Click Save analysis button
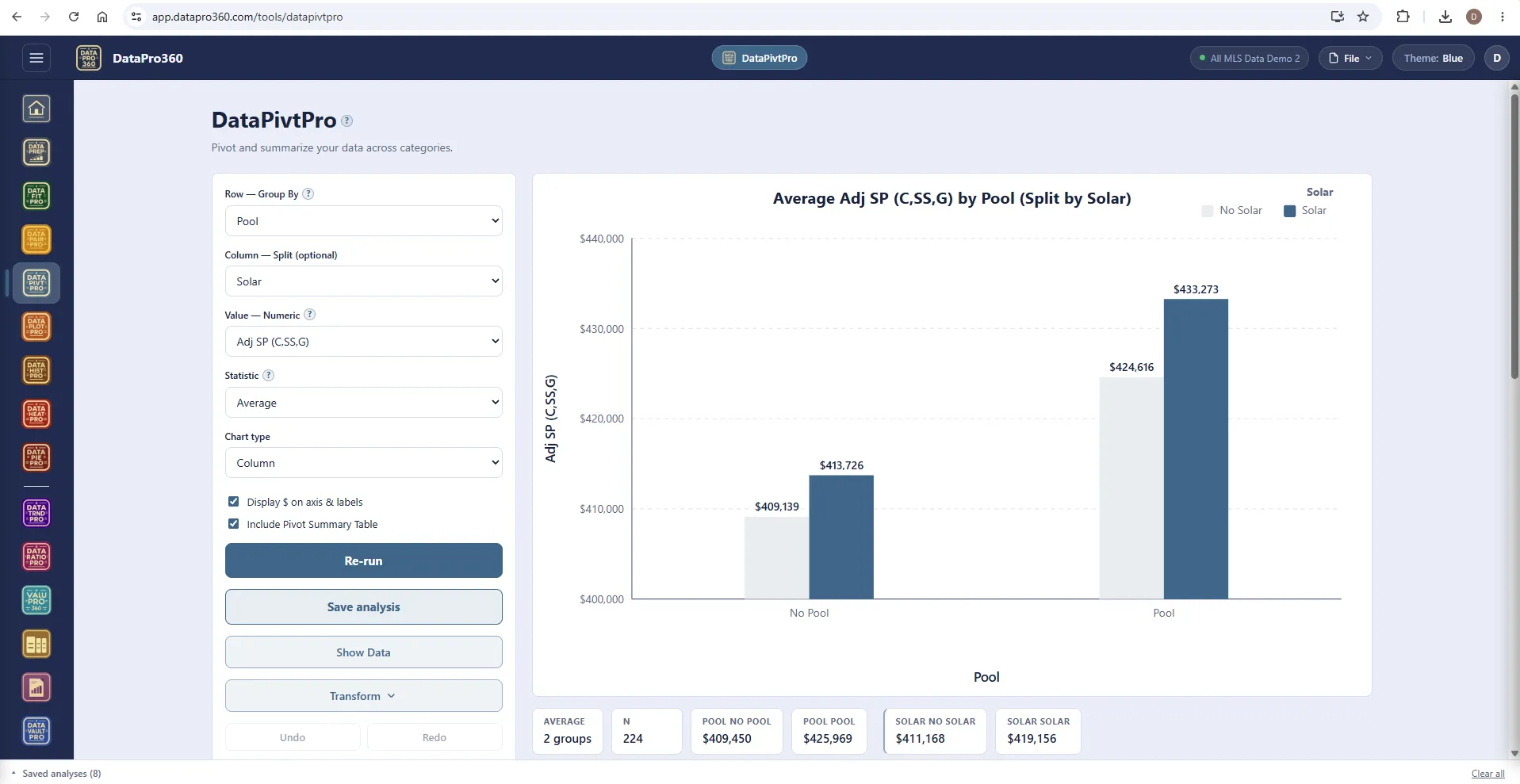Screen dimensions: 1520x784 click(x=363, y=606)
